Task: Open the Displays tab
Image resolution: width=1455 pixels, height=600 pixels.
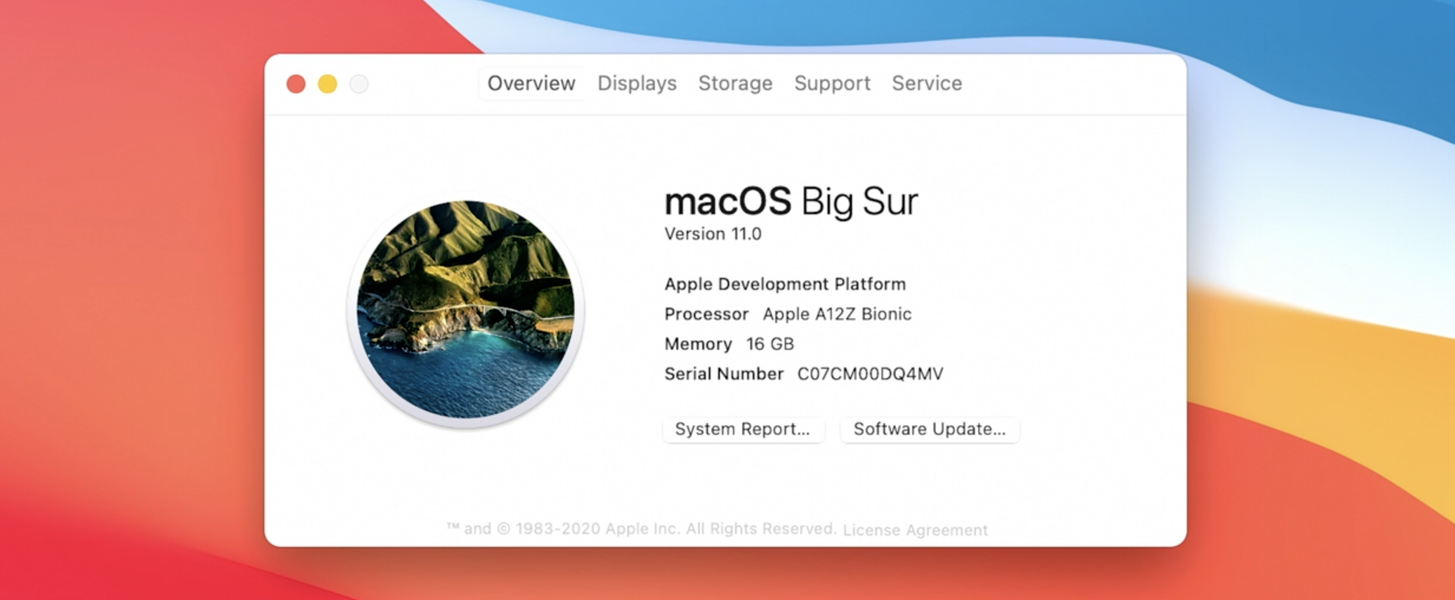Action: [x=637, y=84]
